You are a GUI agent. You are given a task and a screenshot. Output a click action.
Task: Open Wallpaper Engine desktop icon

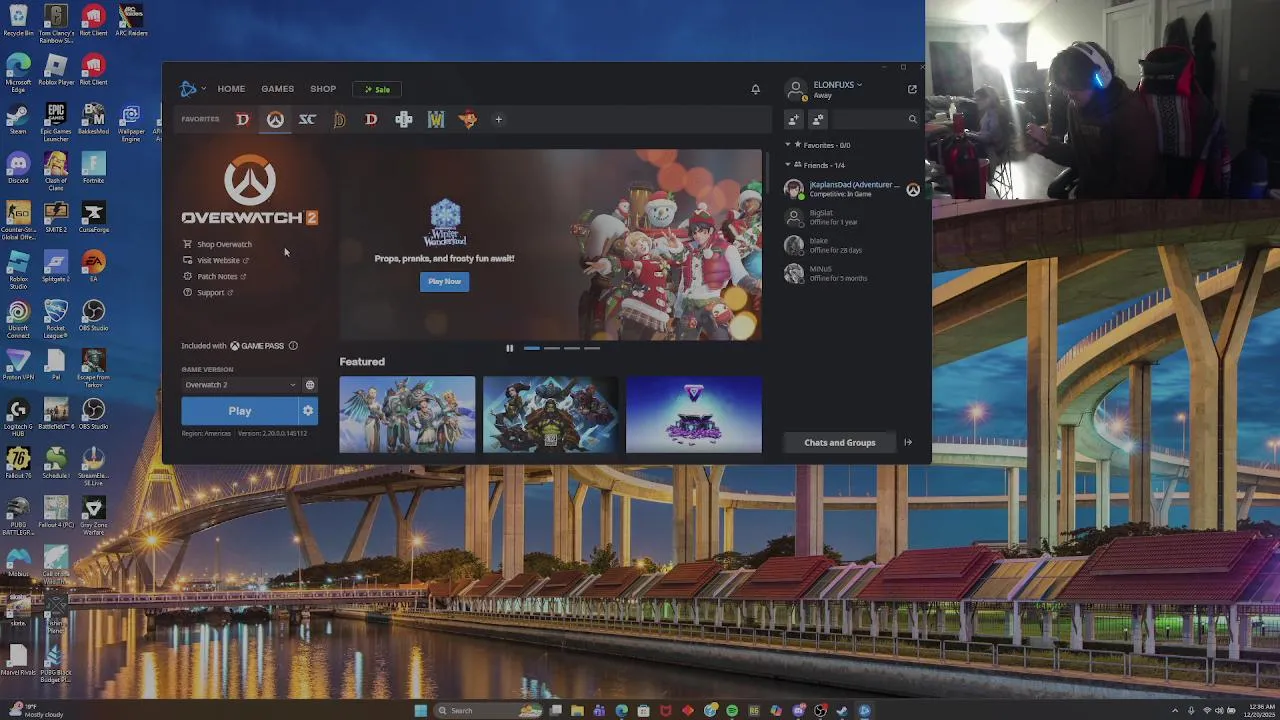point(131,120)
